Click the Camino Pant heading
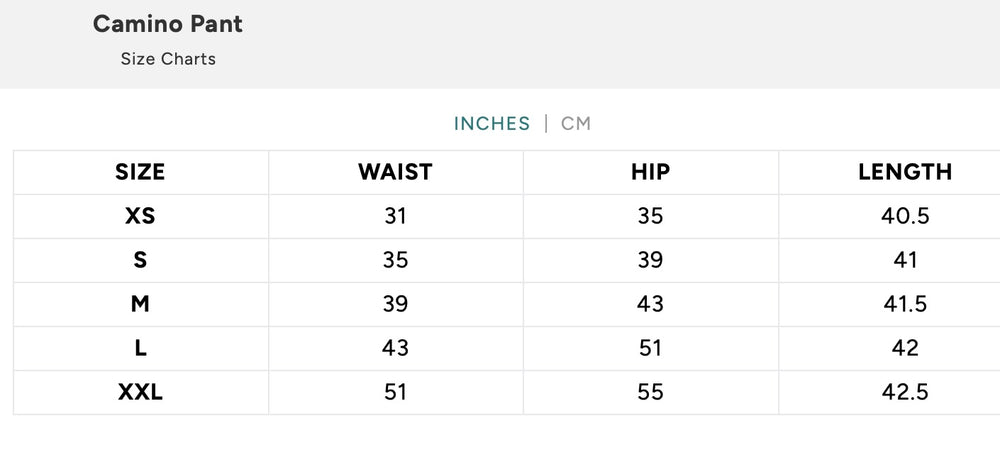The width and height of the screenshot is (1000, 450). click(x=168, y=24)
